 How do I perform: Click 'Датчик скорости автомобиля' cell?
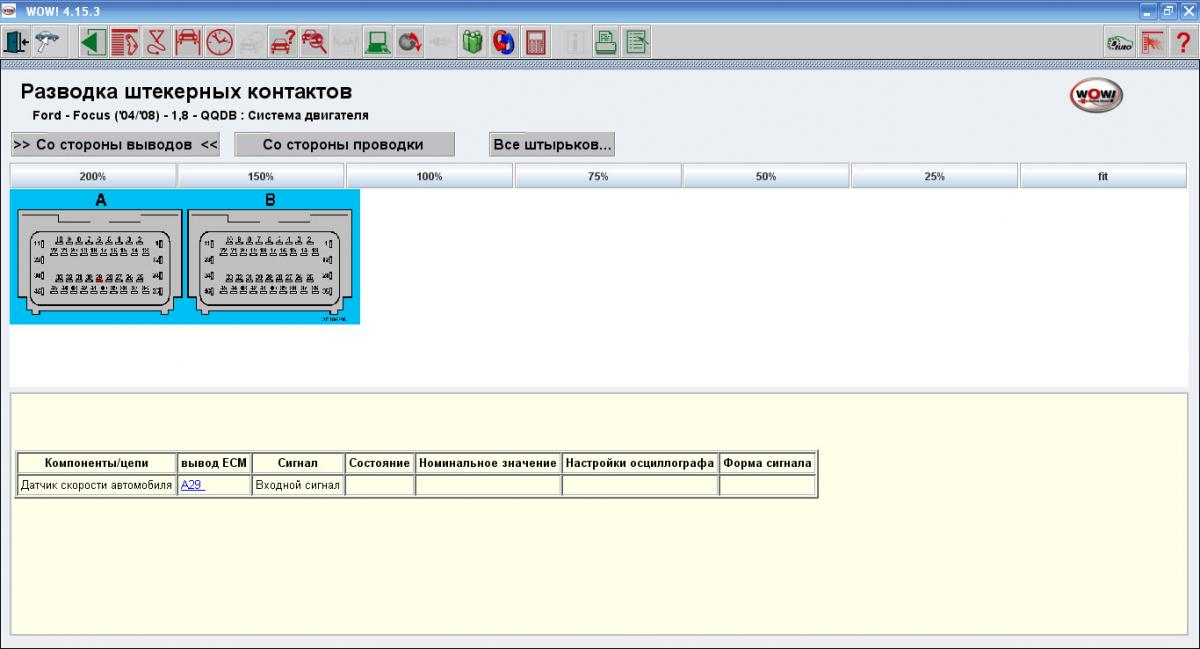point(96,485)
